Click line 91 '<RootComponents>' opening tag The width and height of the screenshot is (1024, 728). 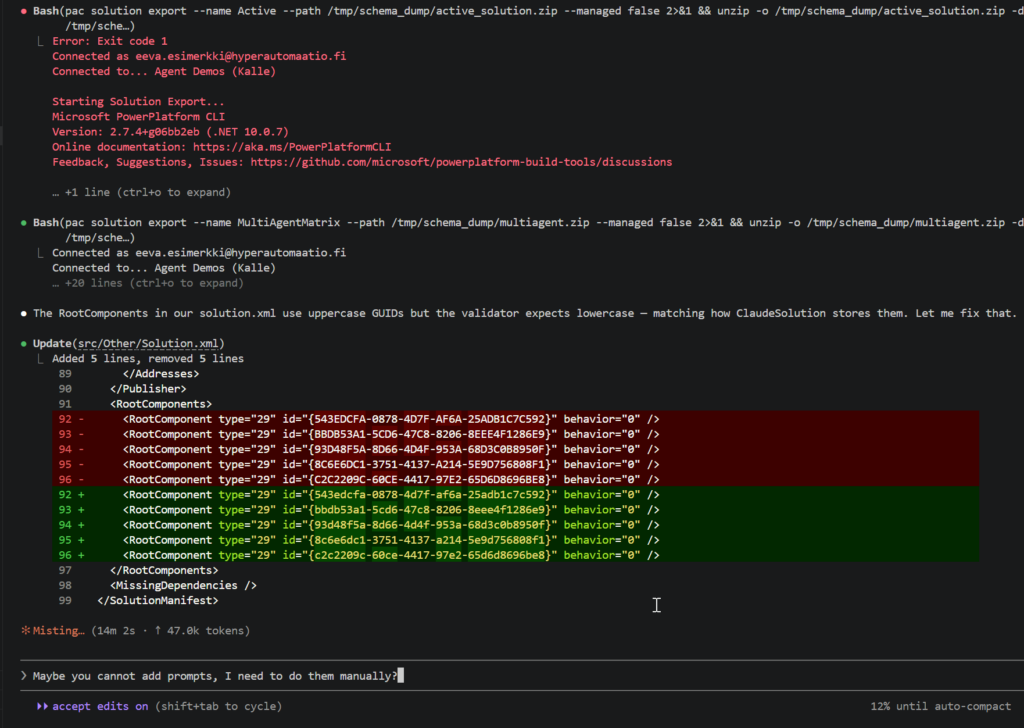tap(161, 404)
